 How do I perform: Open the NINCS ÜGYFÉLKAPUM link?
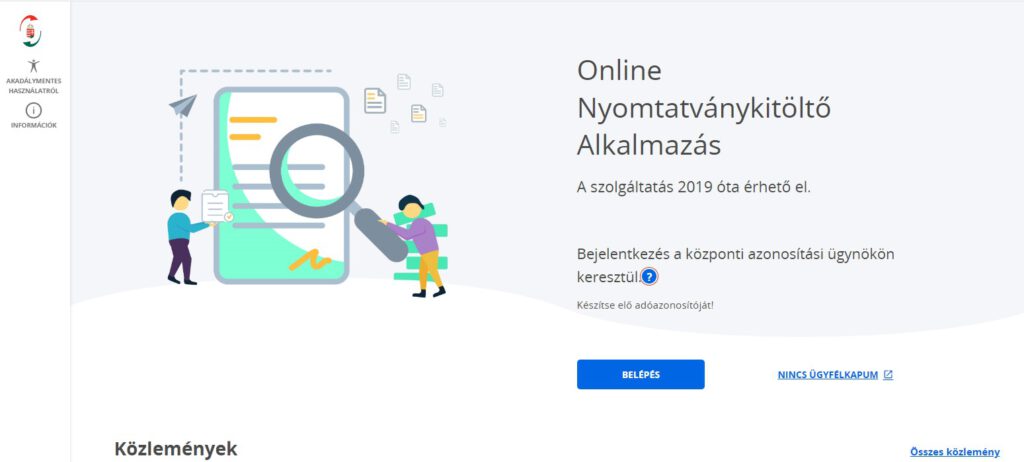coord(827,375)
